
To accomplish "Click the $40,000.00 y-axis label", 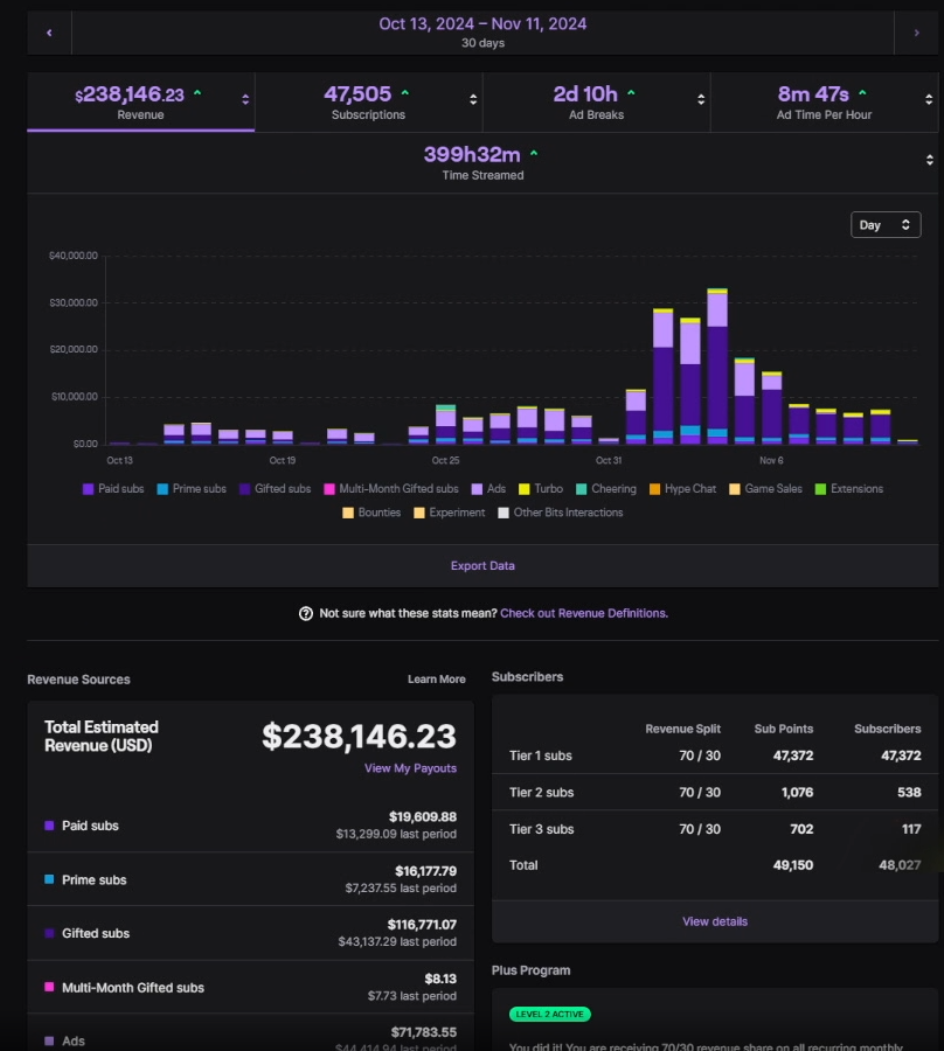I will (73, 255).
